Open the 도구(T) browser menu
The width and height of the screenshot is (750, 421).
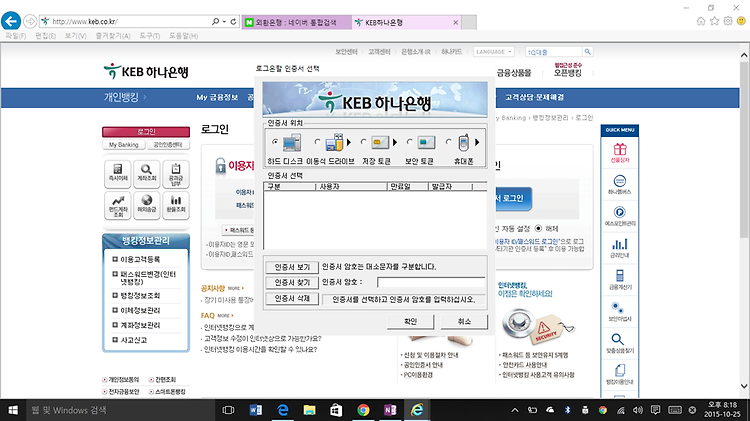[150, 36]
